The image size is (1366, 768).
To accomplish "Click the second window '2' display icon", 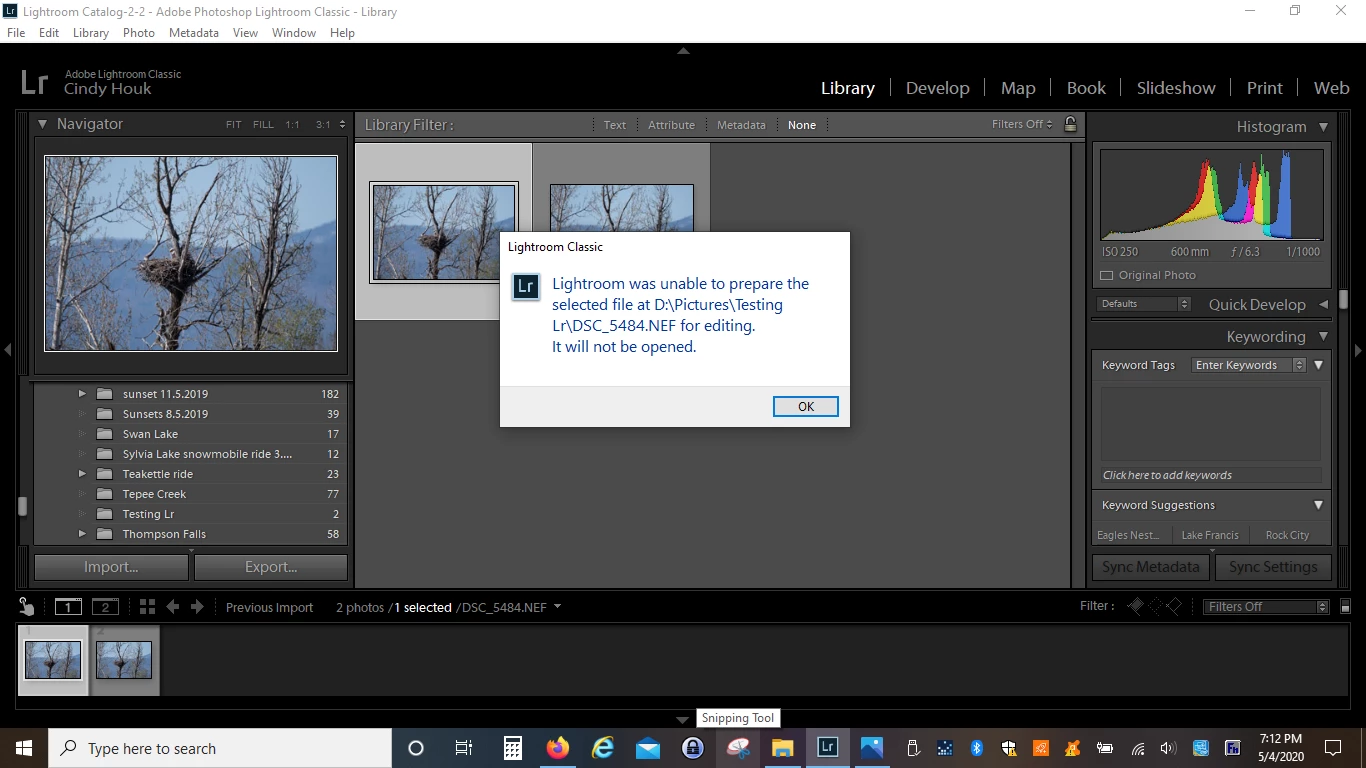I will pos(105,607).
